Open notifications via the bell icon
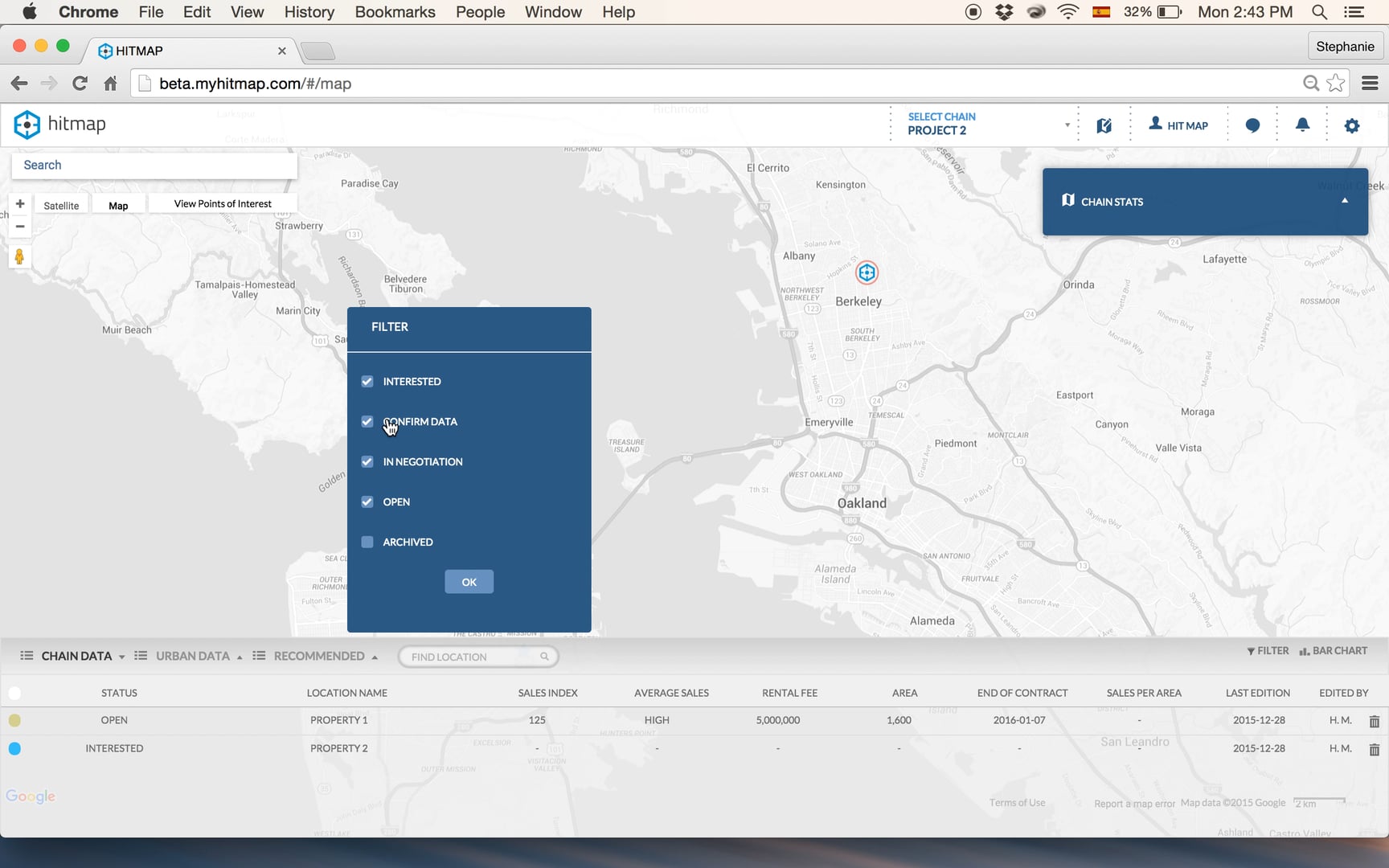The image size is (1389, 868). (x=1302, y=125)
